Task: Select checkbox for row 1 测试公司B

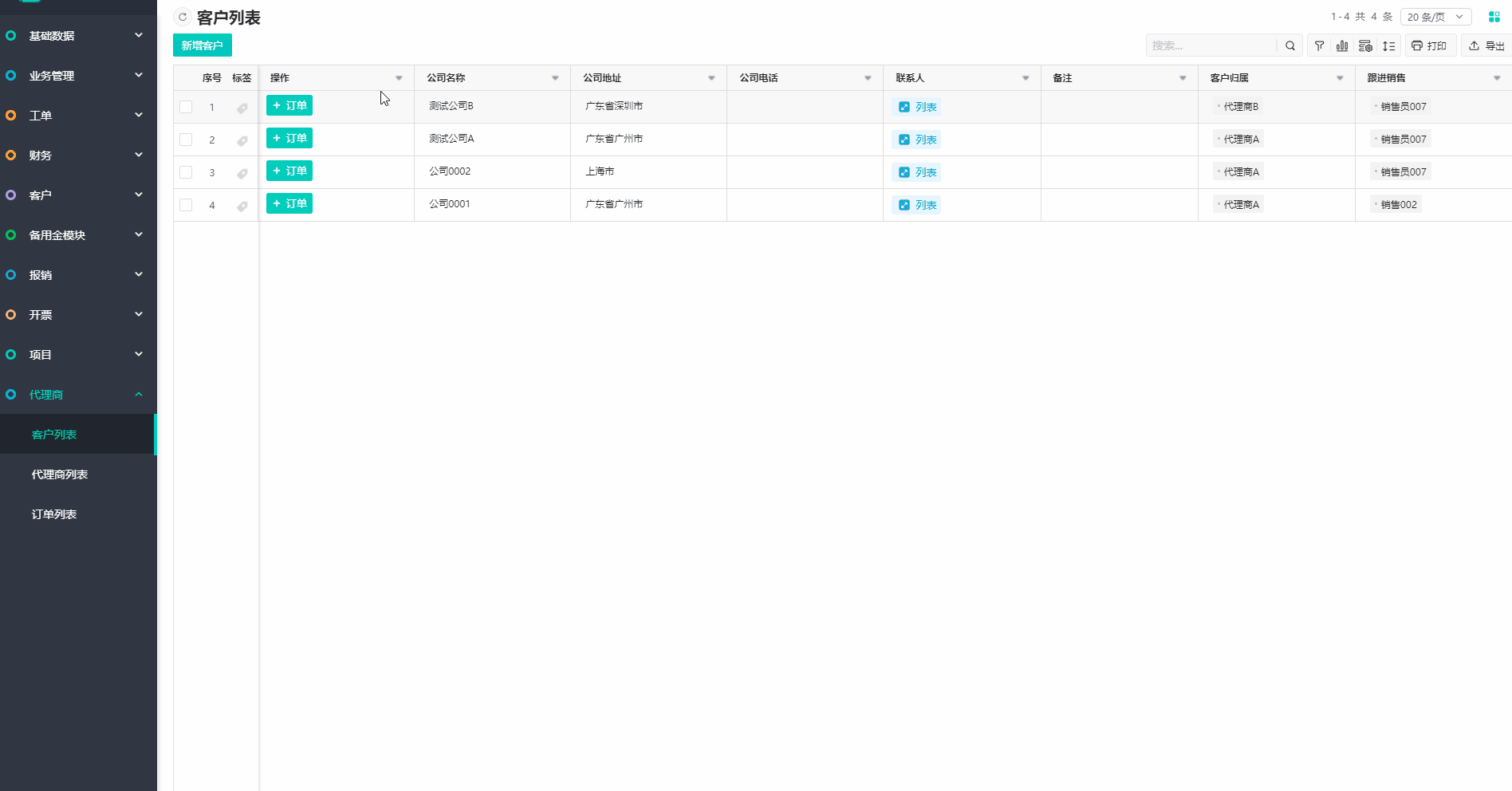Action: [x=186, y=107]
